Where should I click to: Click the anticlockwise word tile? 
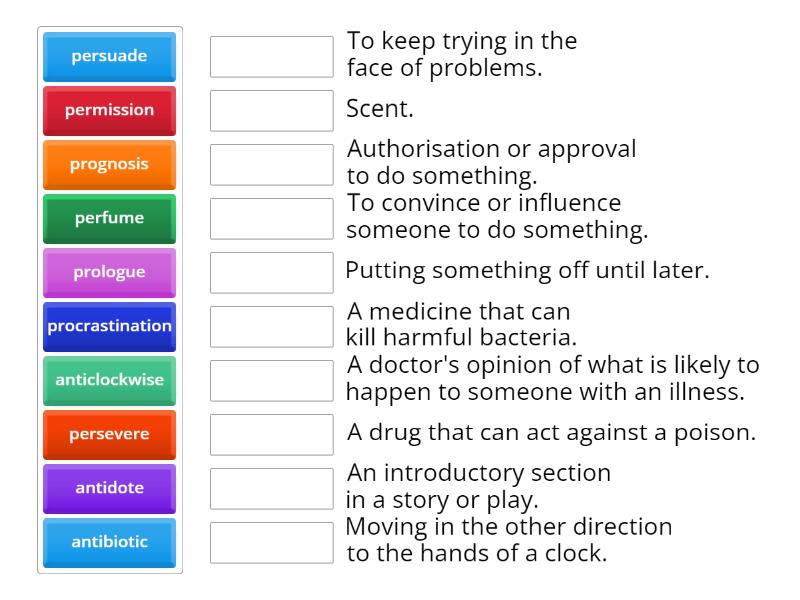108,380
